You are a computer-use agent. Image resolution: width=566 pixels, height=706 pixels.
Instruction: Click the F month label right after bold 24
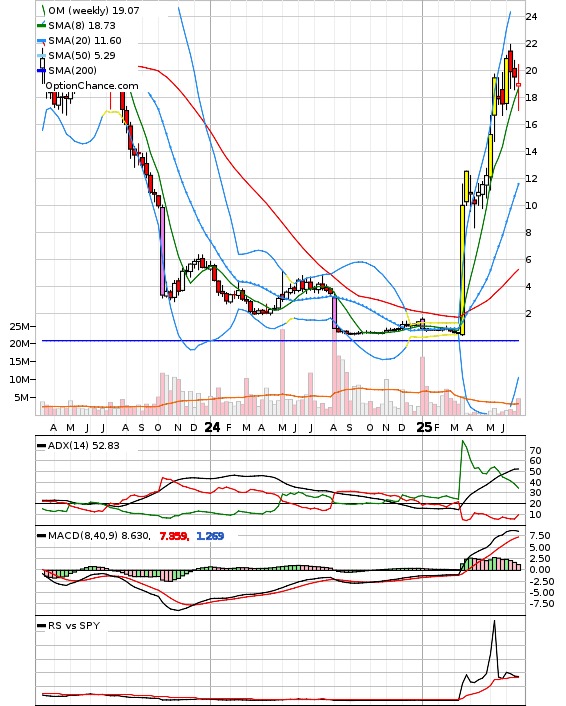tap(228, 428)
